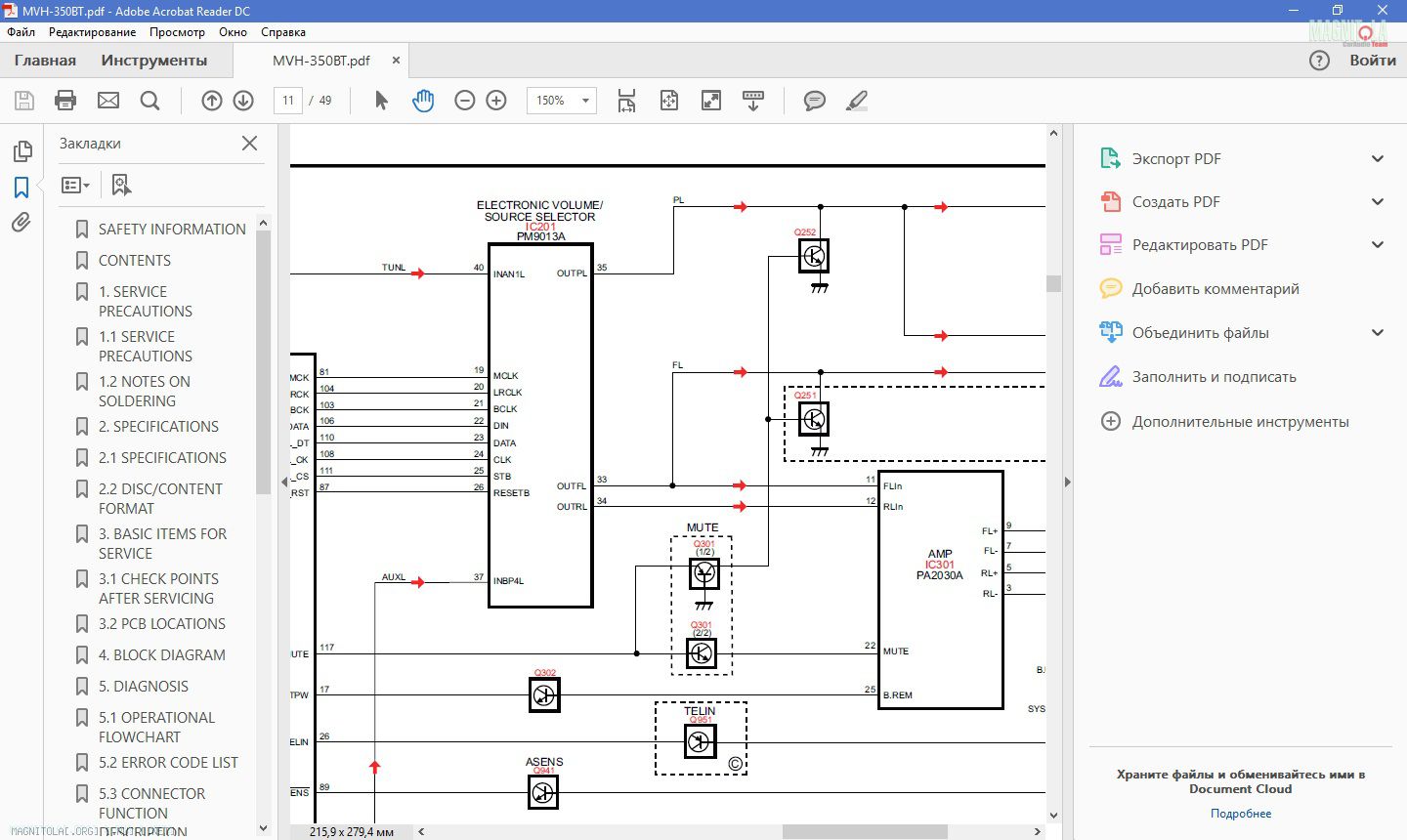Viewport: 1407px width, 840px height.
Task: Toggle the Bookmarks panel icon
Action: [21, 187]
